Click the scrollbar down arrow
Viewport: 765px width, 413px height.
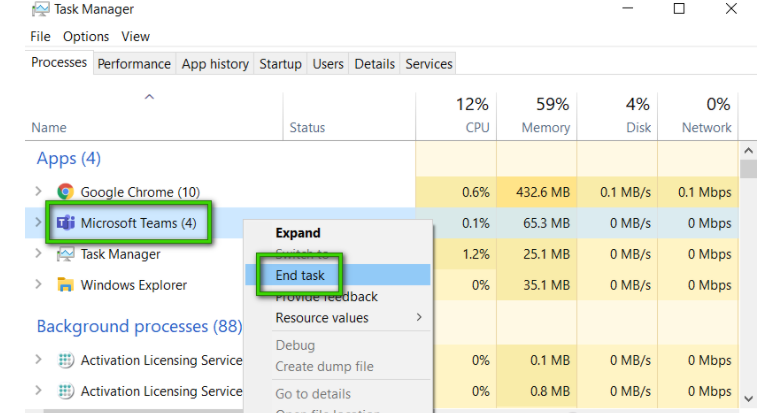pyautogui.click(x=749, y=398)
